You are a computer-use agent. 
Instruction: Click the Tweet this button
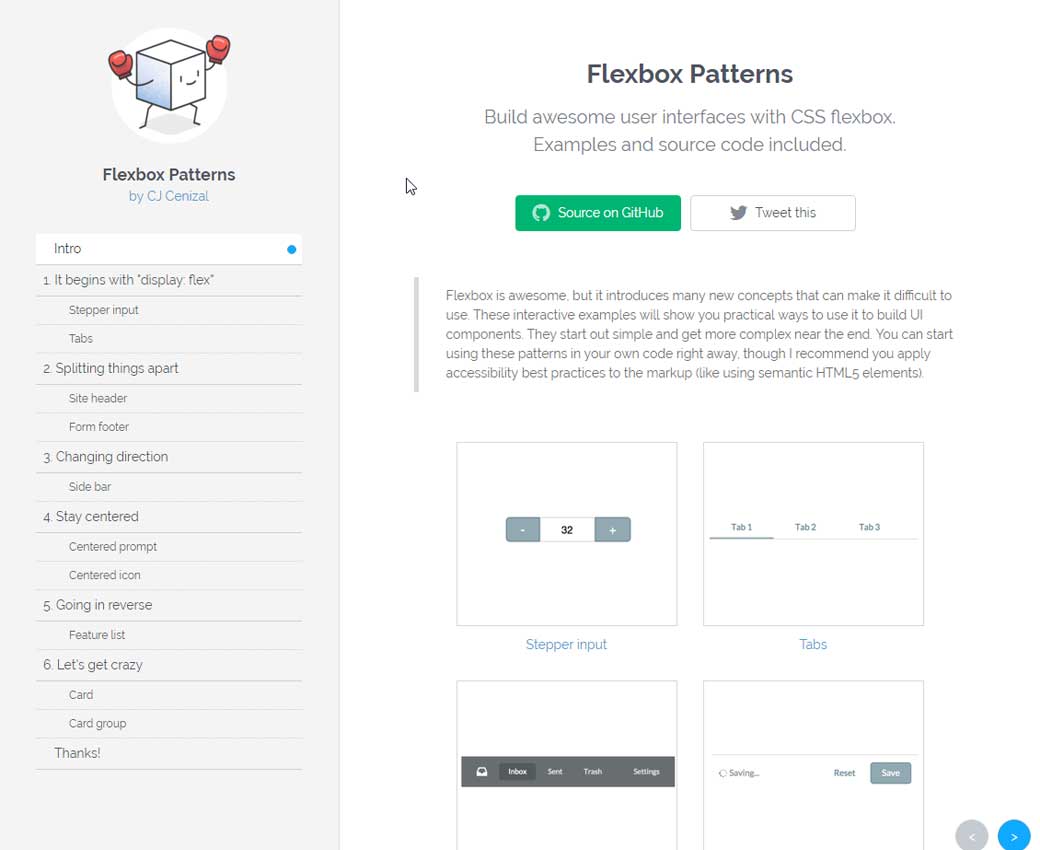click(x=772, y=213)
